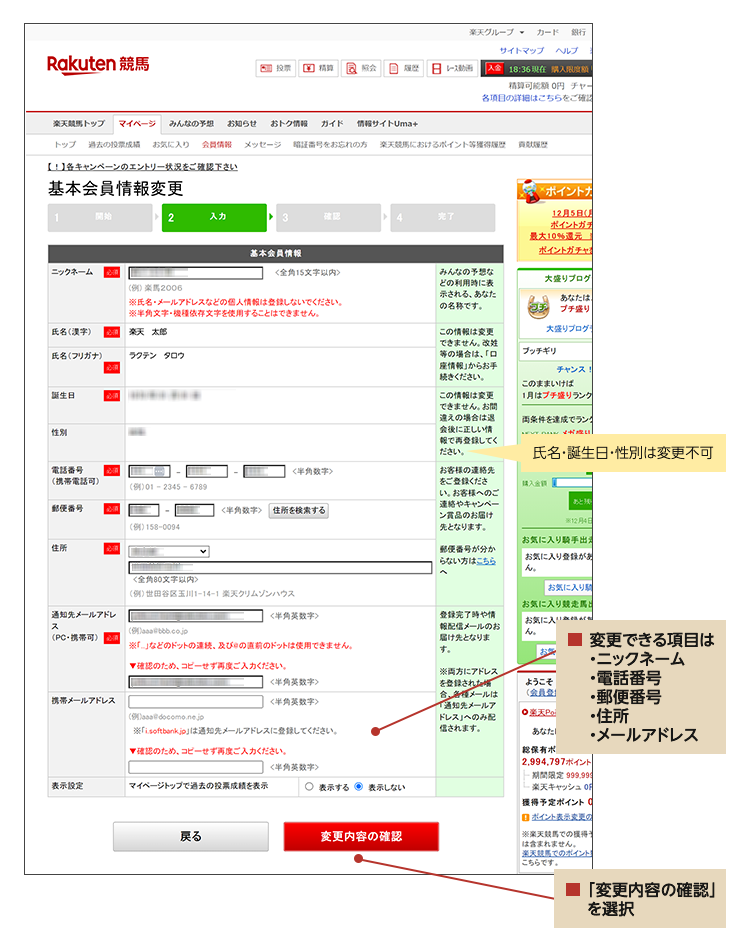The height and width of the screenshot is (952, 750).
Task: Open the サイトマップ link
Action: click(x=522, y=50)
